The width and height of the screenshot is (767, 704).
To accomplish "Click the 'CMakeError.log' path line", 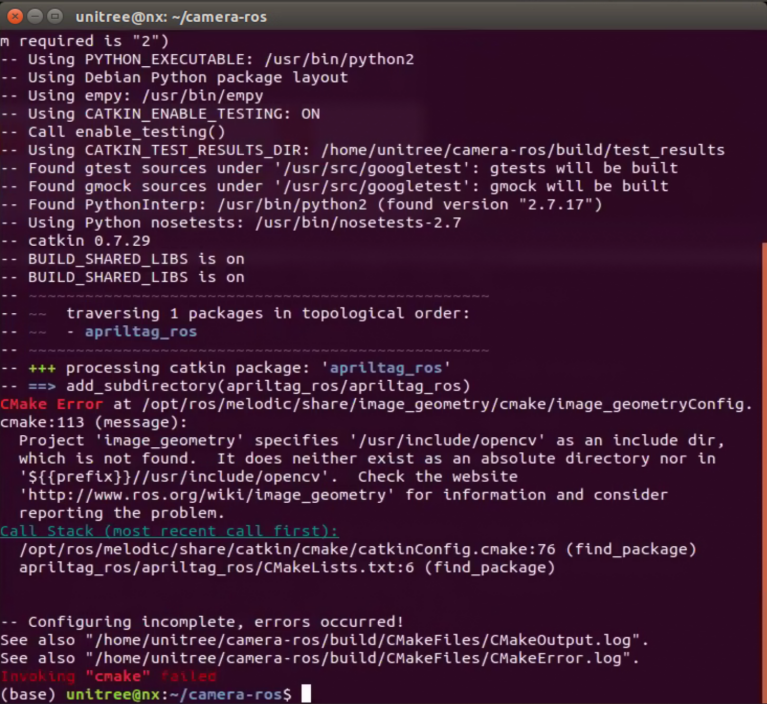I will pyautogui.click(x=320, y=659).
